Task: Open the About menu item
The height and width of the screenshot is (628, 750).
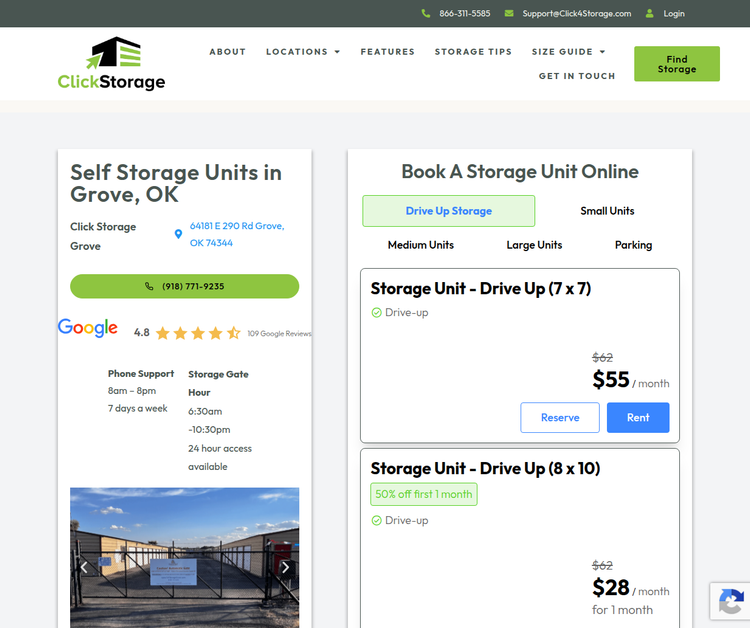Action: 228,52
